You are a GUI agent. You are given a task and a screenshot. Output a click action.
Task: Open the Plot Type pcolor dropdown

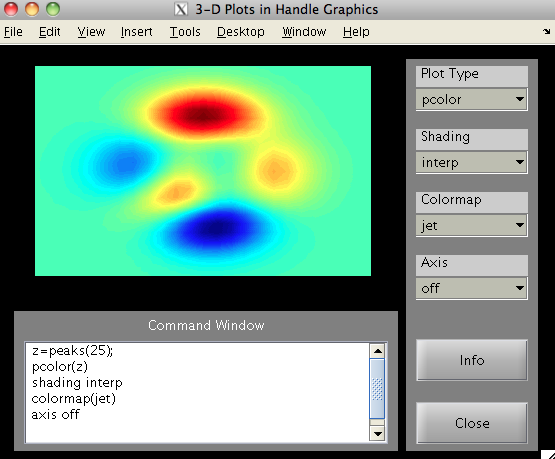tap(471, 99)
